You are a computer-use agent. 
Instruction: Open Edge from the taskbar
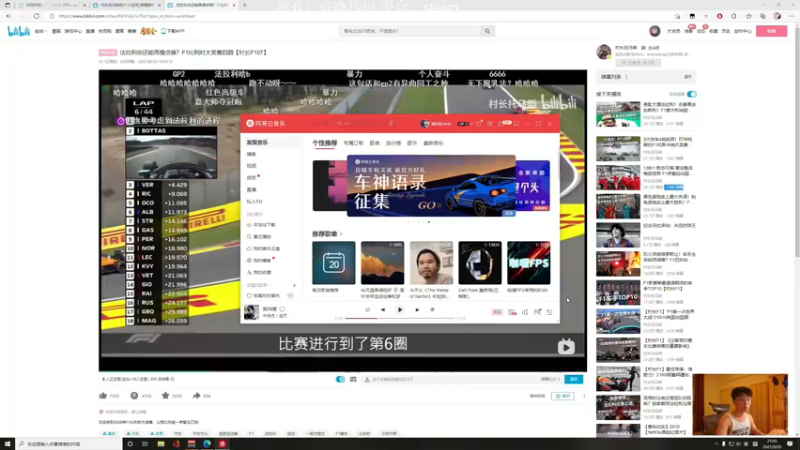[207, 444]
